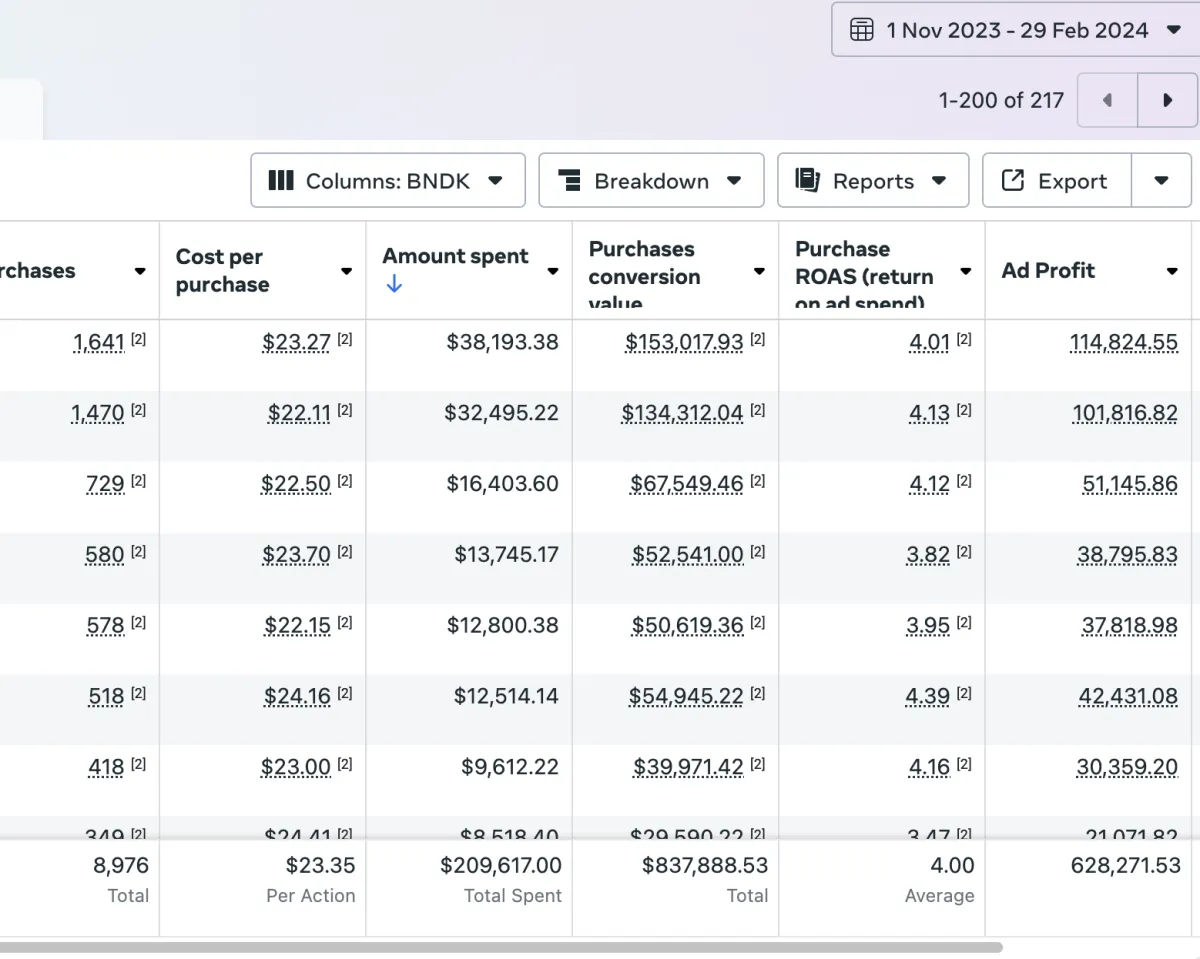
Task: Open Ad Profit column options arrow
Action: 1172,271
